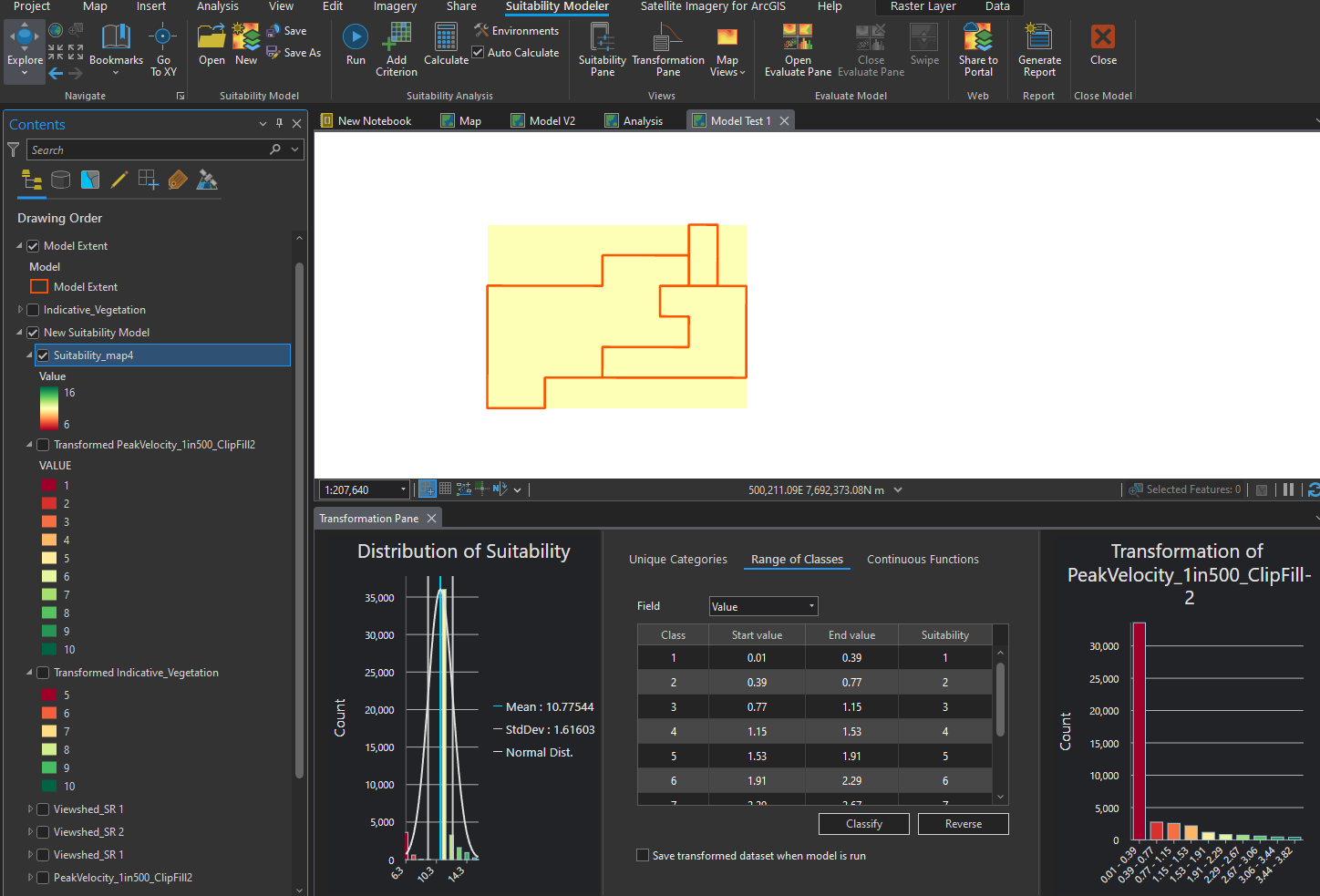Check the Transformed PeakVelocity_1in500_ClipFill2 layer

pyautogui.click(x=43, y=445)
